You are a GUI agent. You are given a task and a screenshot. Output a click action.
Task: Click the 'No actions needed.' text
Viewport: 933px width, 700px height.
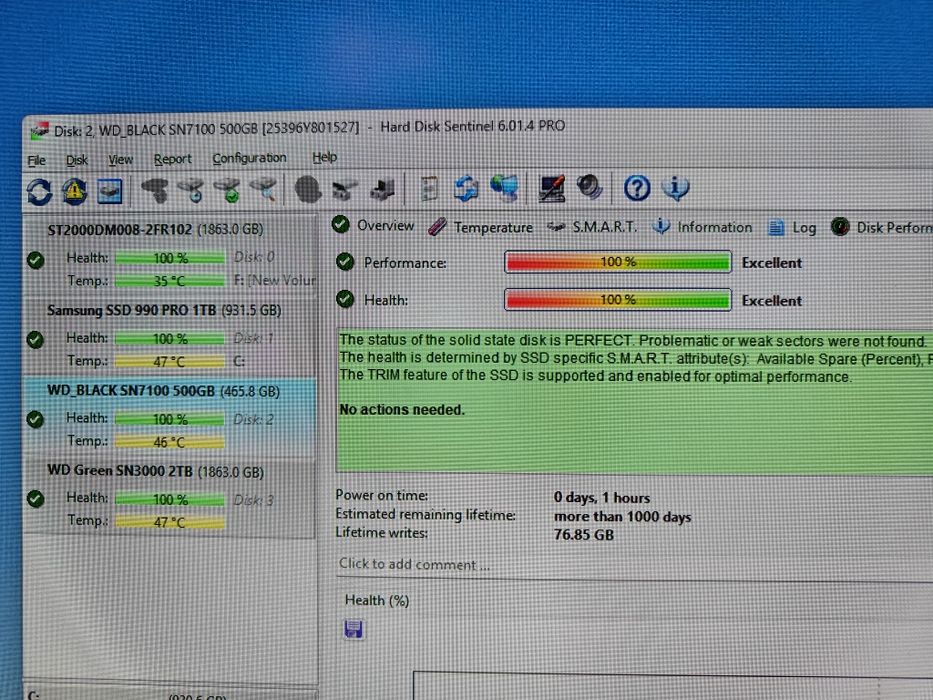pyautogui.click(x=402, y=410)
